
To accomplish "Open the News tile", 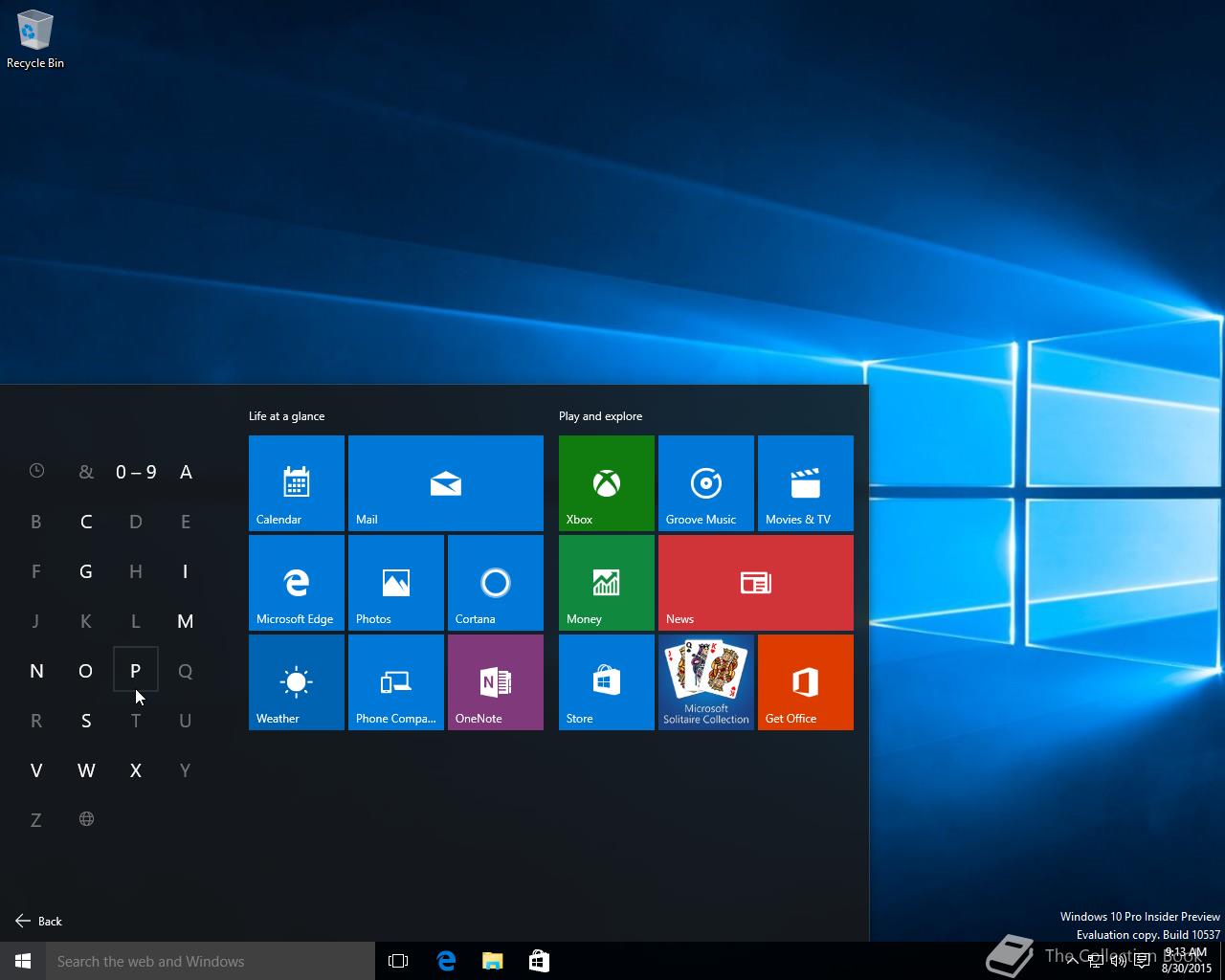I will pyautogui.click(x=756, y=583).
